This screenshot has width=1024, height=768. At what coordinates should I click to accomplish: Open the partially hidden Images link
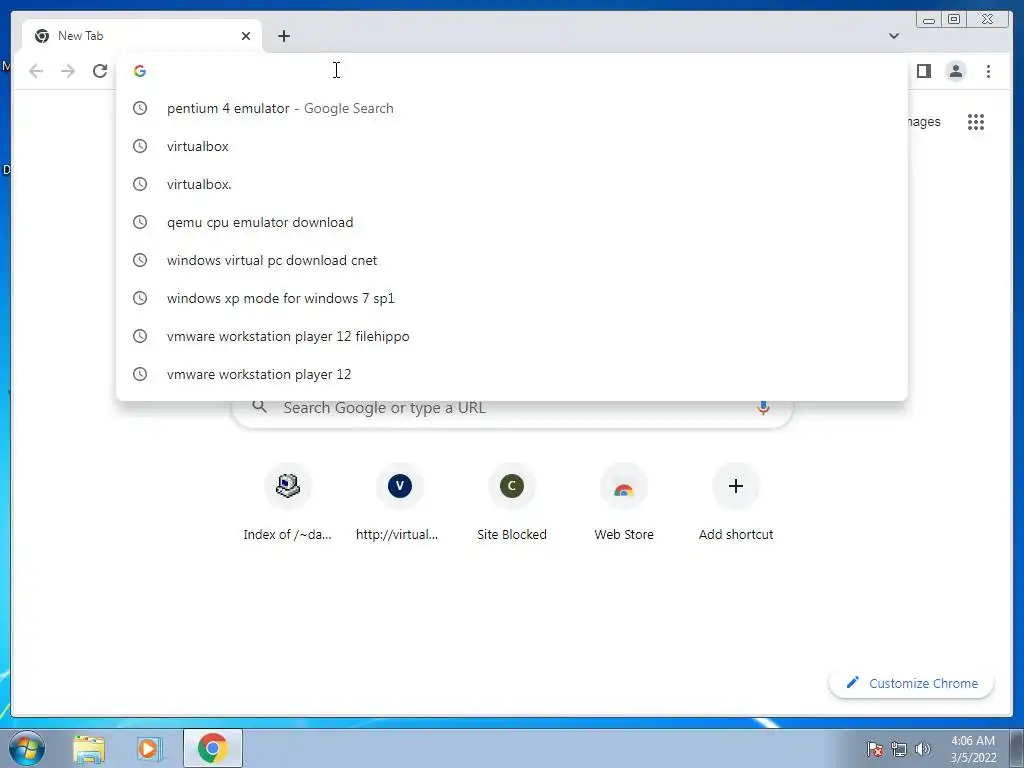point(923,121)
